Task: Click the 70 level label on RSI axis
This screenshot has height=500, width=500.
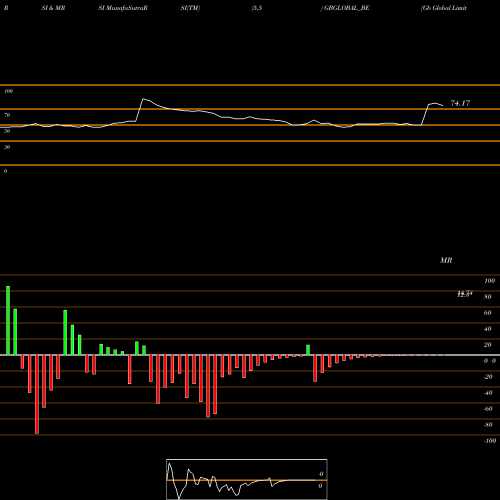Action: click(x=7, y=115)
